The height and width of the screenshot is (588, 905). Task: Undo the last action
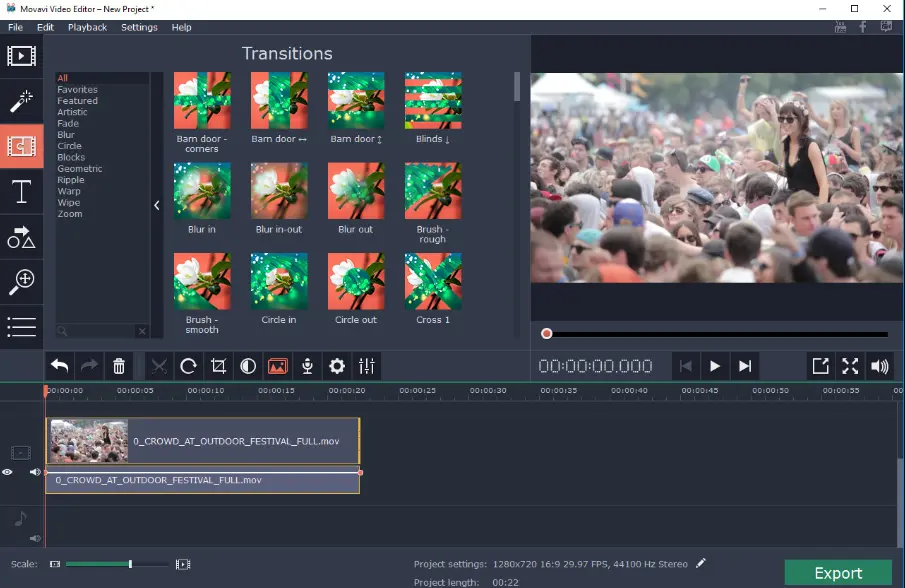click(x=59, y=366)
